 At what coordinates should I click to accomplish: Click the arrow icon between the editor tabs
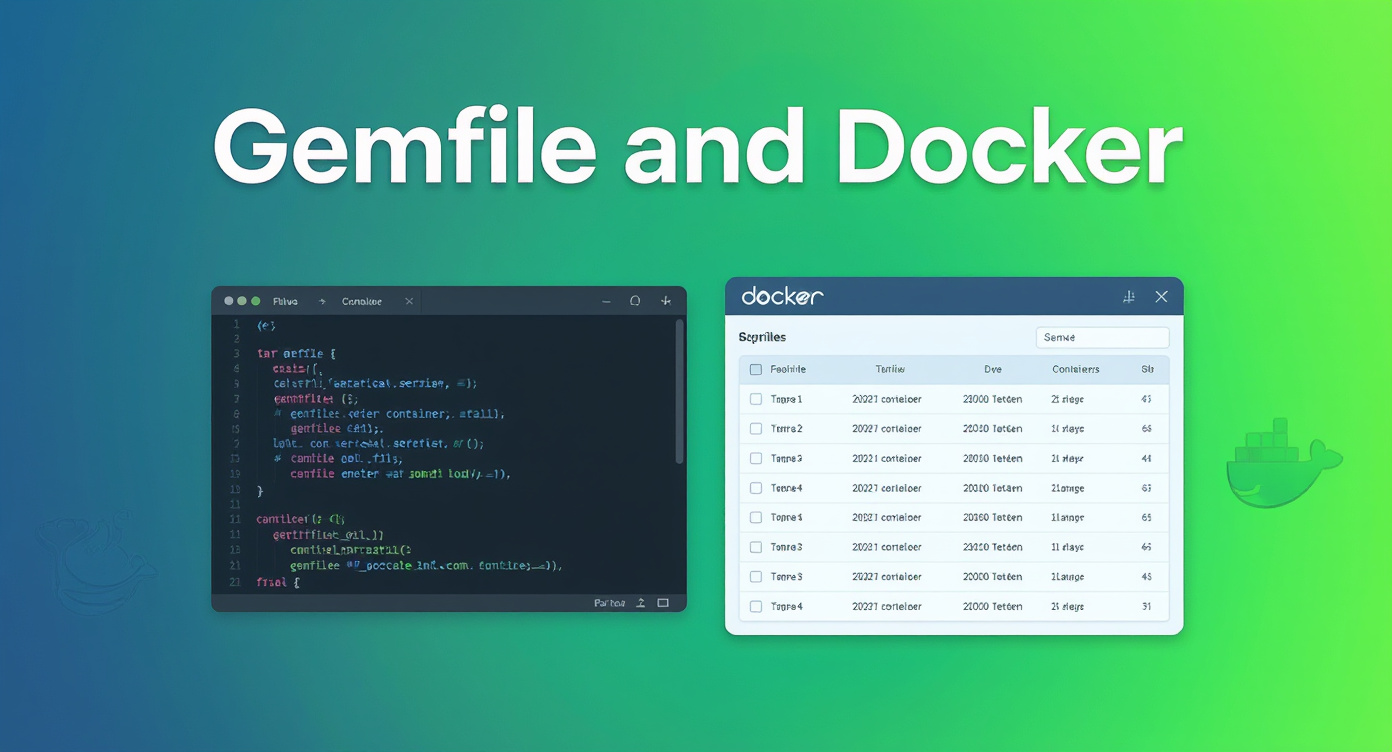(322, 301)
